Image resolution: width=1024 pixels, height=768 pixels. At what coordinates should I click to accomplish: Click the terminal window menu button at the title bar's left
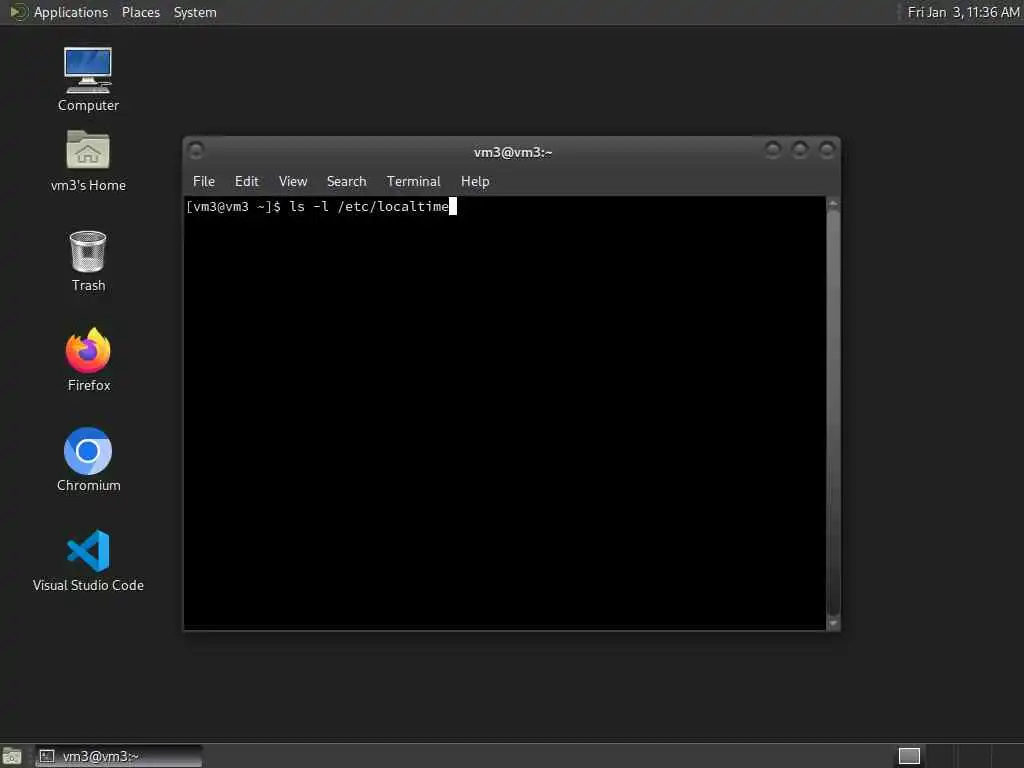(x=196, y=150)
